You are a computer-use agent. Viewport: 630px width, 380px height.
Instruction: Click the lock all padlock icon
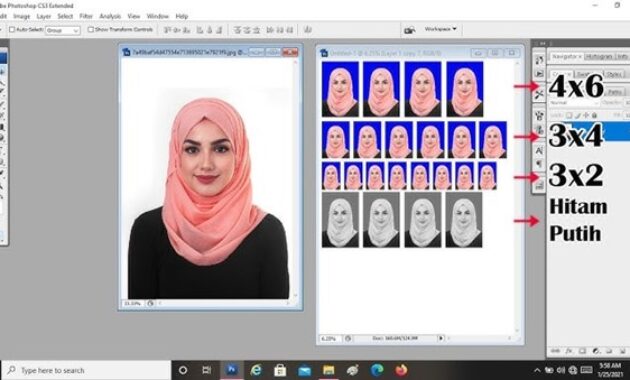pyautogui.click(x=595, y=115)
